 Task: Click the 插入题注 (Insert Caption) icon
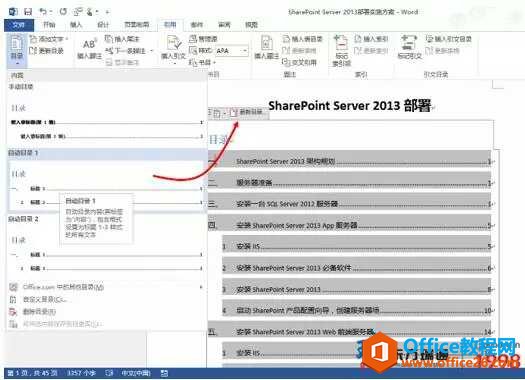point(267,48)
